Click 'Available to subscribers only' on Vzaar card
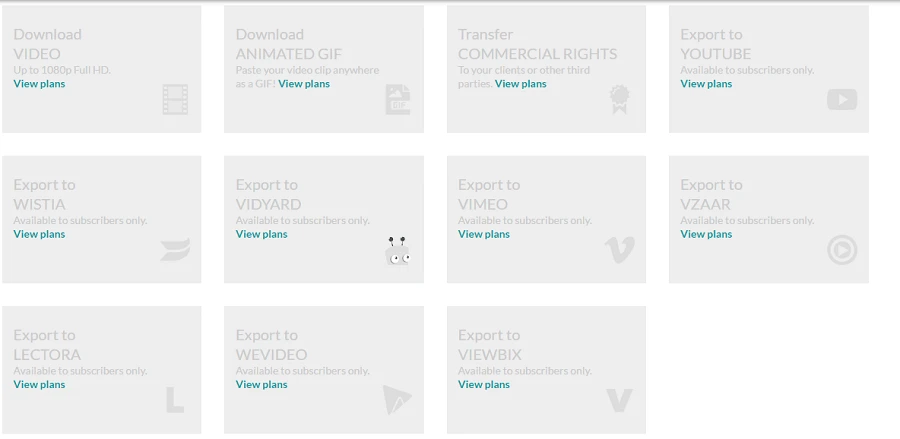This screenshot has height=439, width=900. click(747, 220)
